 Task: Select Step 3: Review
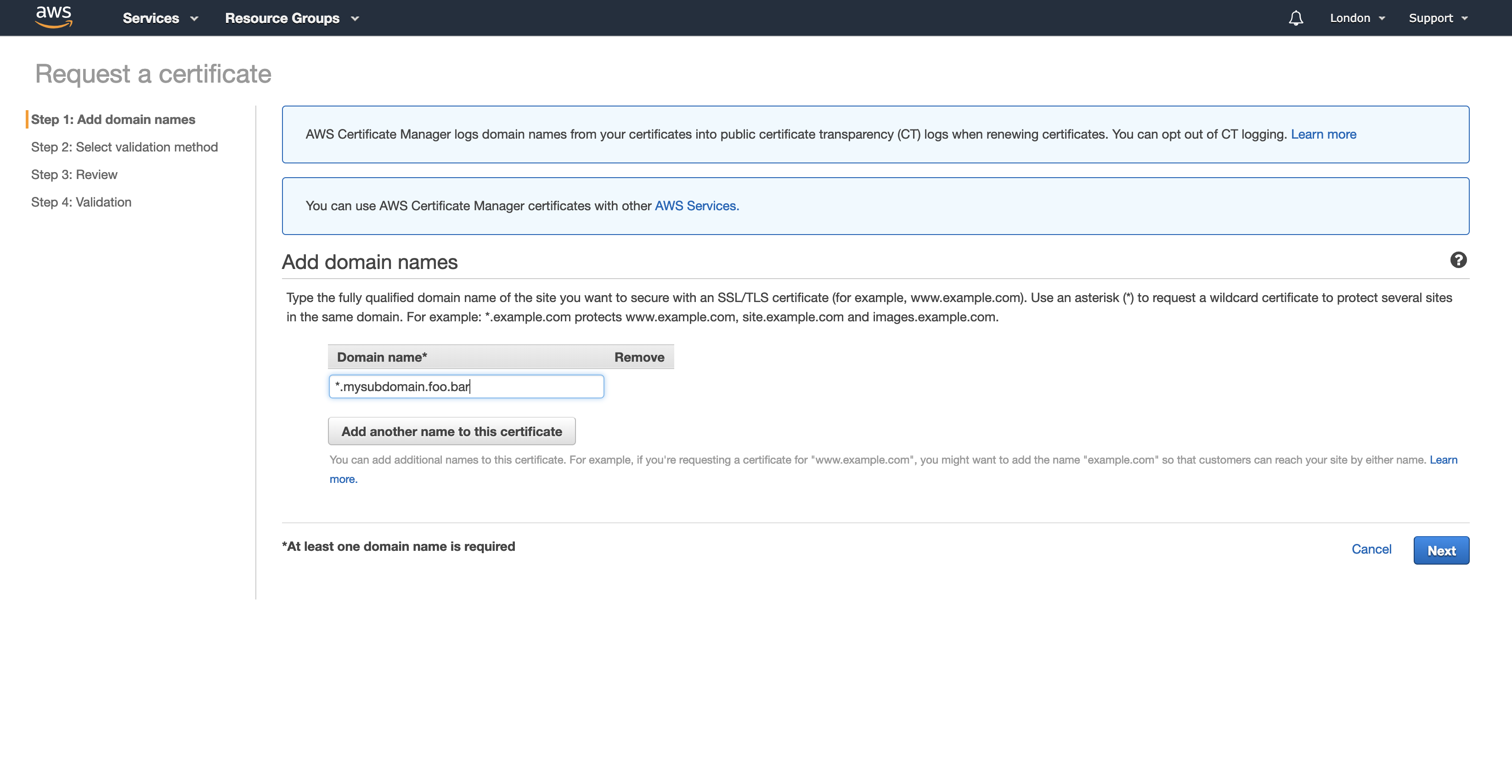pos(74,175)
